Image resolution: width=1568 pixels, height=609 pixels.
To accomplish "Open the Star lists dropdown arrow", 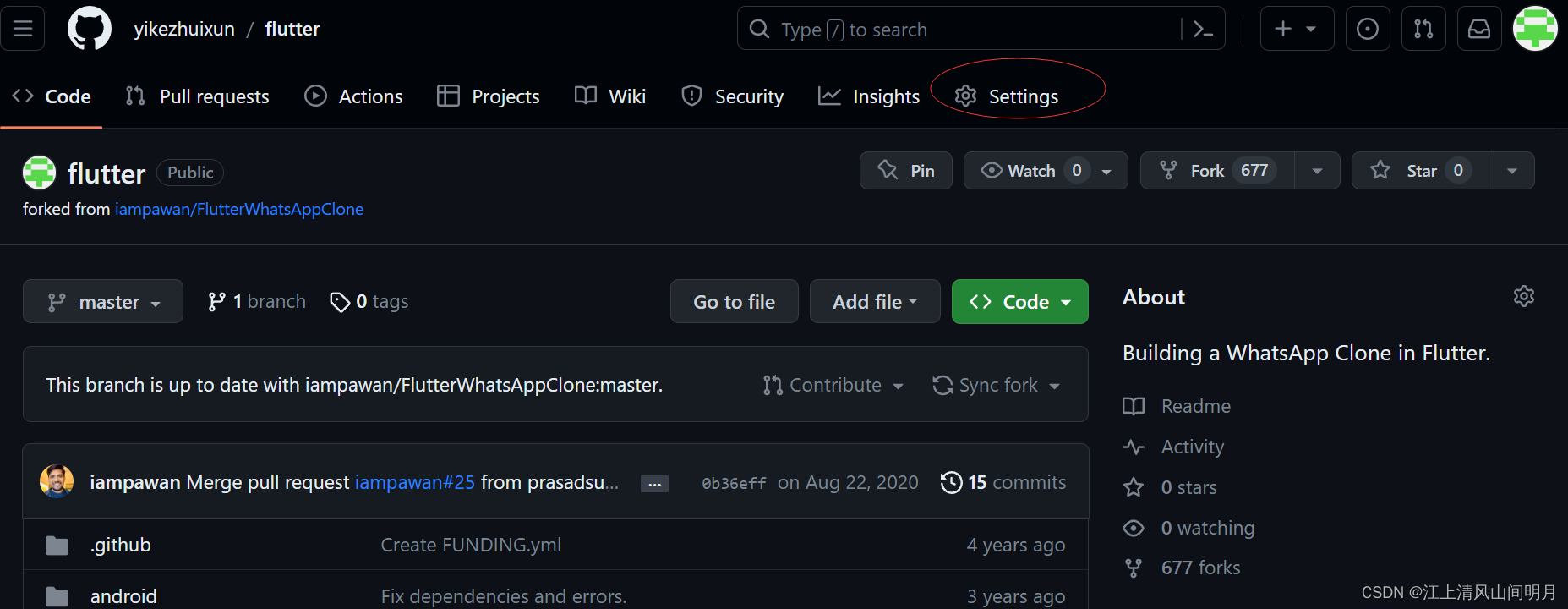I will tap(1511, 170).
